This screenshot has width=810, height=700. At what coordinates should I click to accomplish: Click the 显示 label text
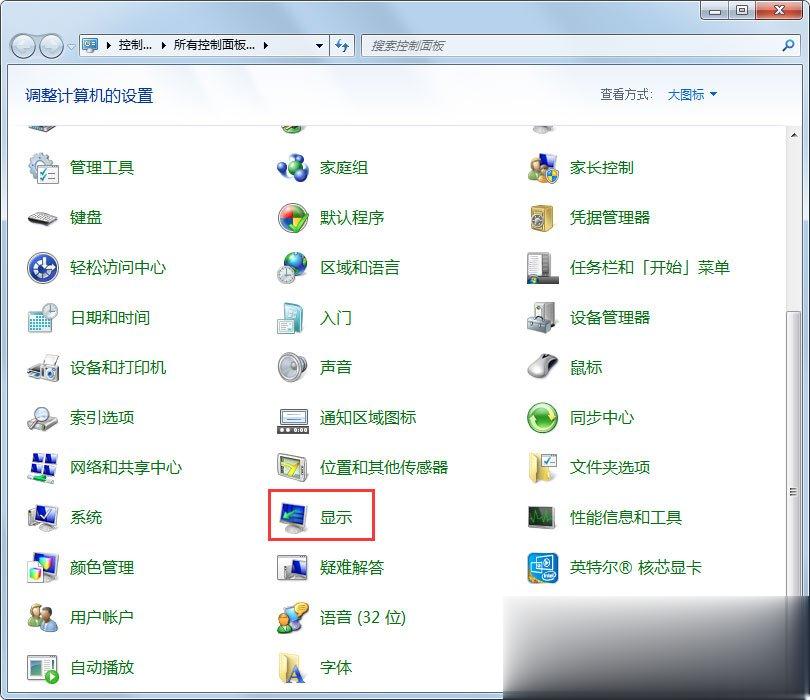coord(336,518)
